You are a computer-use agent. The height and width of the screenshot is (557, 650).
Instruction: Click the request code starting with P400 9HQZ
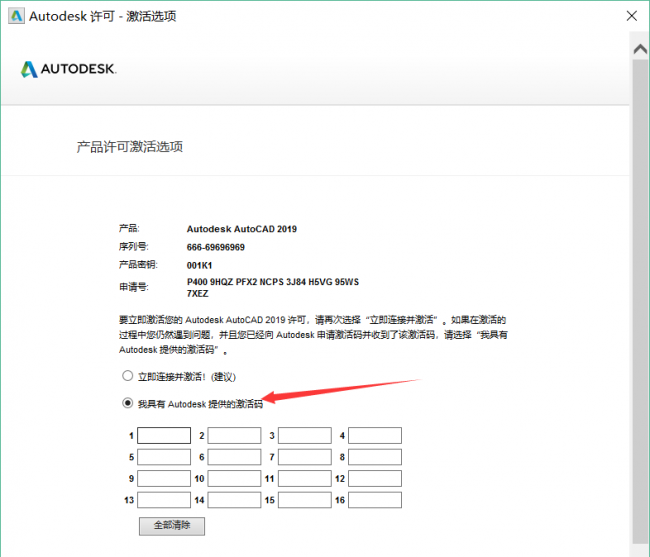(273, 288)
